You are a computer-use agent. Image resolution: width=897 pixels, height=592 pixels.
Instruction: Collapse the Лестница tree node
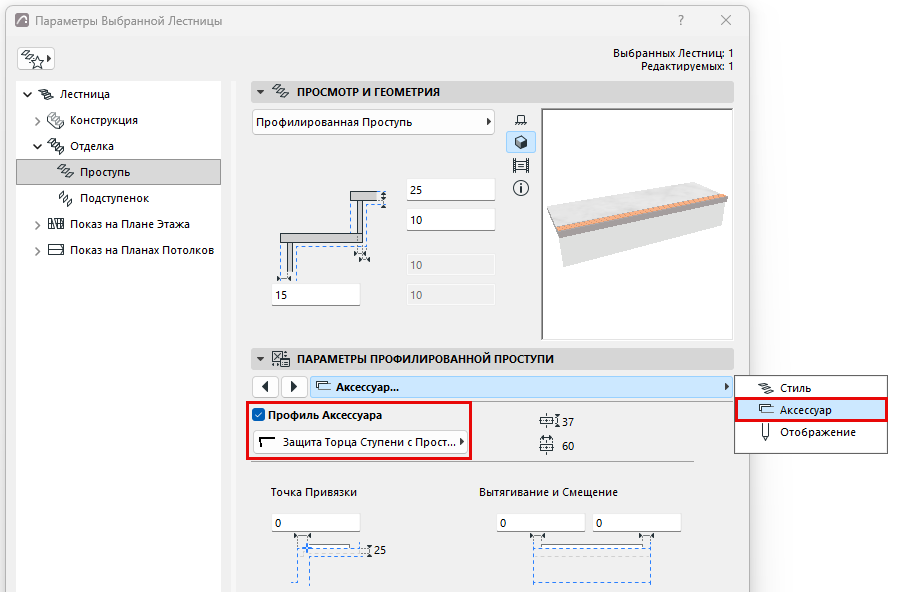point(27,94)
